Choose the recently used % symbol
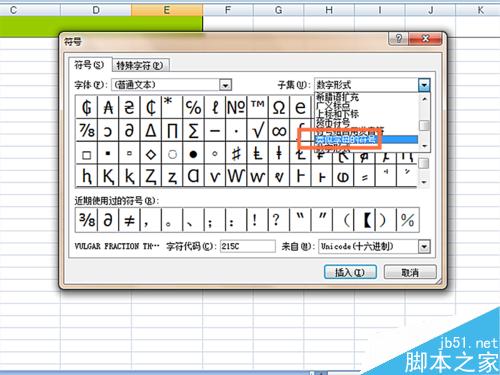Screen dimensions: 500x375 [x=407, y=220]
